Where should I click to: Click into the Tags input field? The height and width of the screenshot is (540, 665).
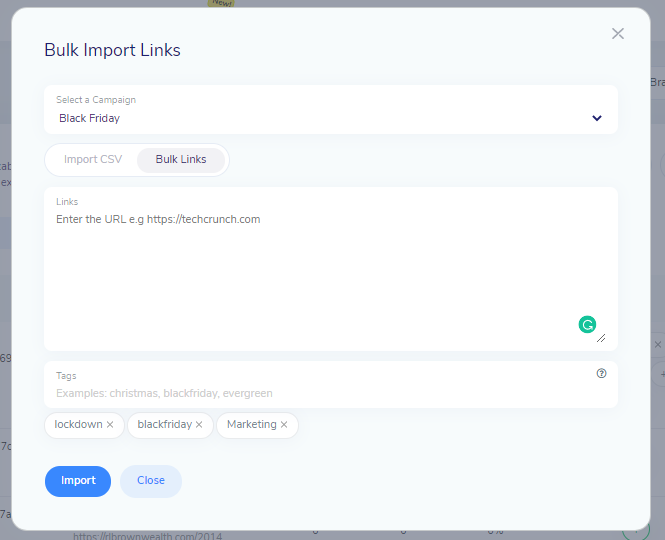pyautogui.click(x=320, y=393)
